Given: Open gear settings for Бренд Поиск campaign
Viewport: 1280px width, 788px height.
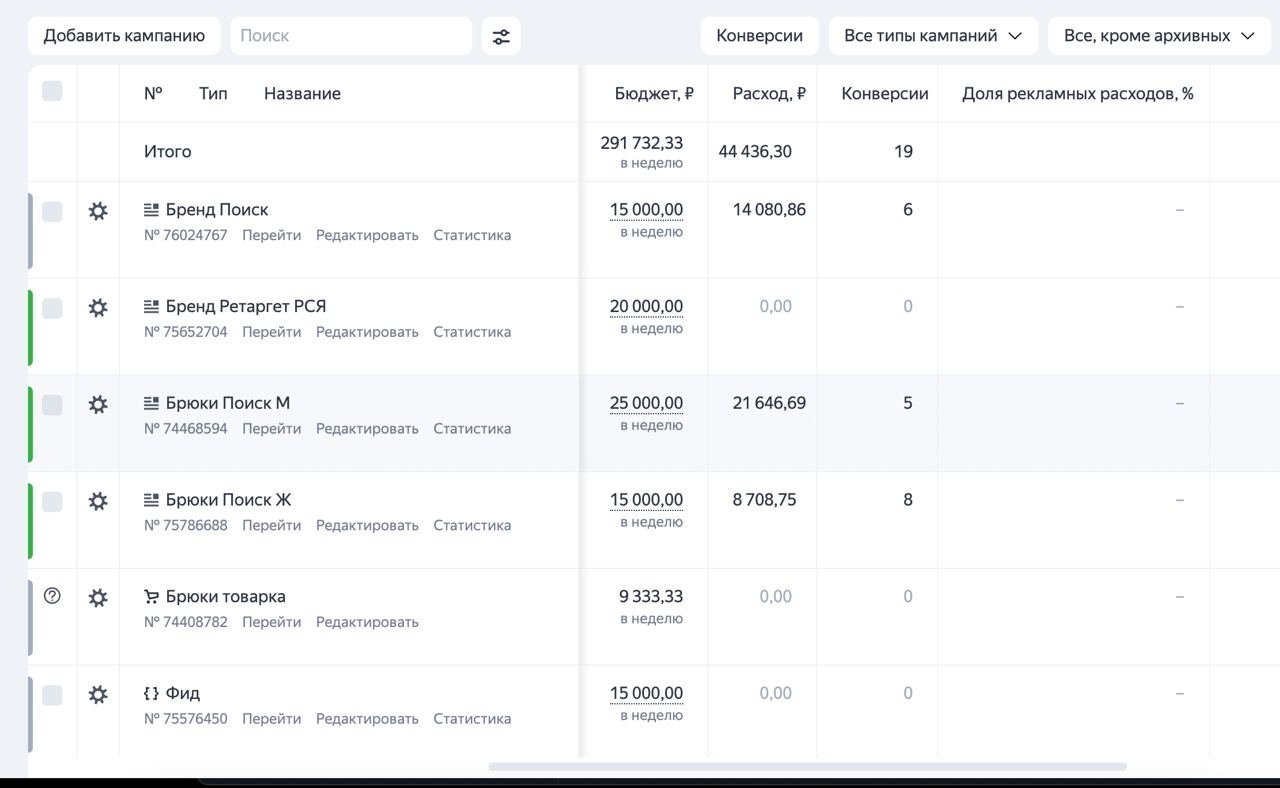Looking at the screenshot, I should coord(98,211).
